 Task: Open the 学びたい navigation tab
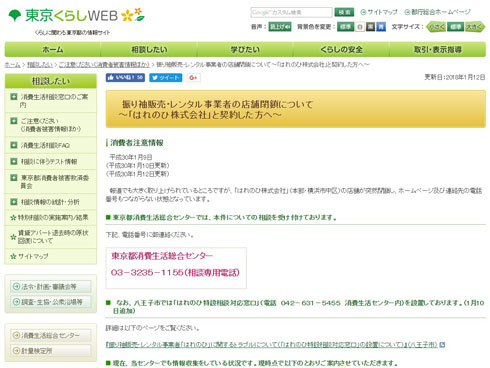245,49
